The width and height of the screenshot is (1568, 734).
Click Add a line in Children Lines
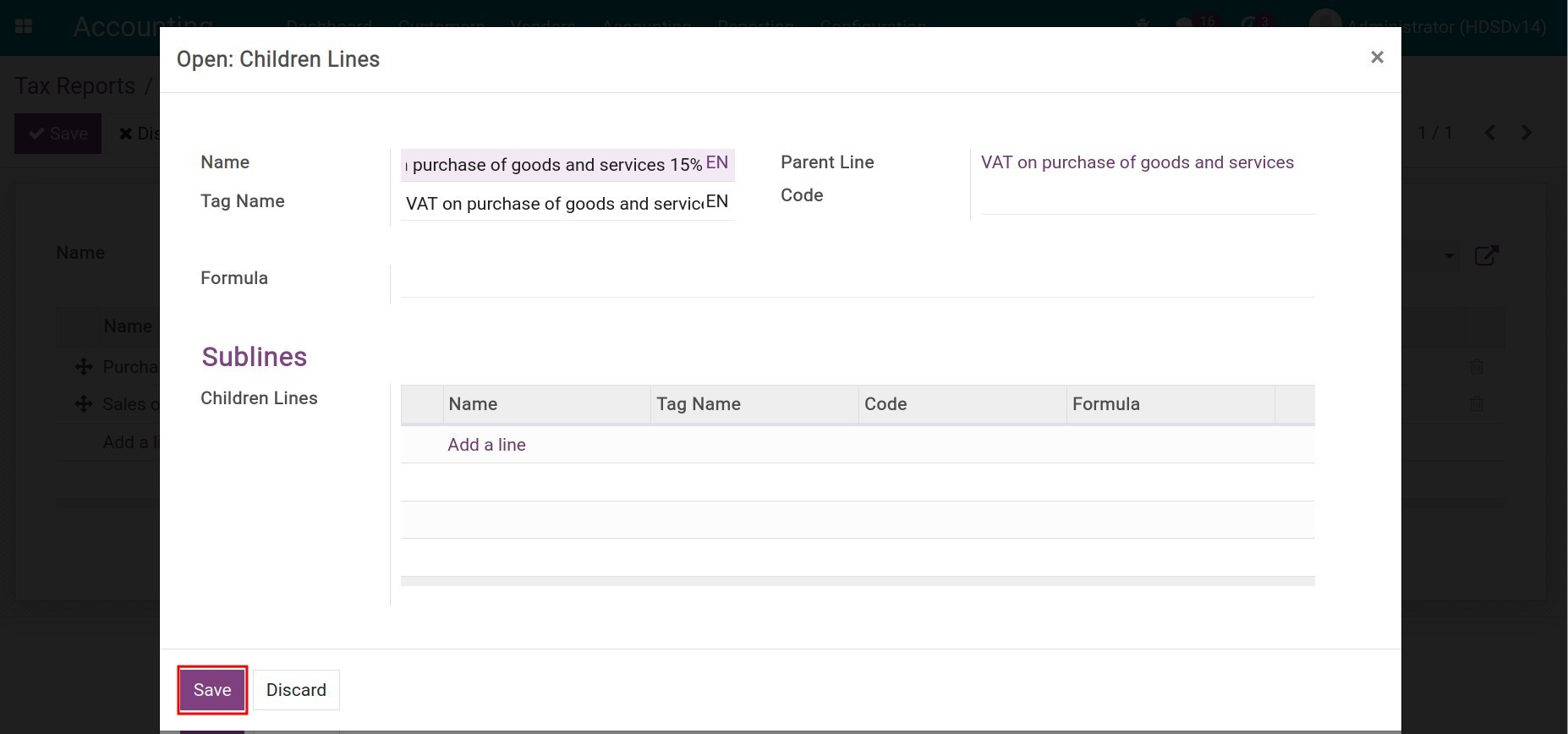pos(486,445)
